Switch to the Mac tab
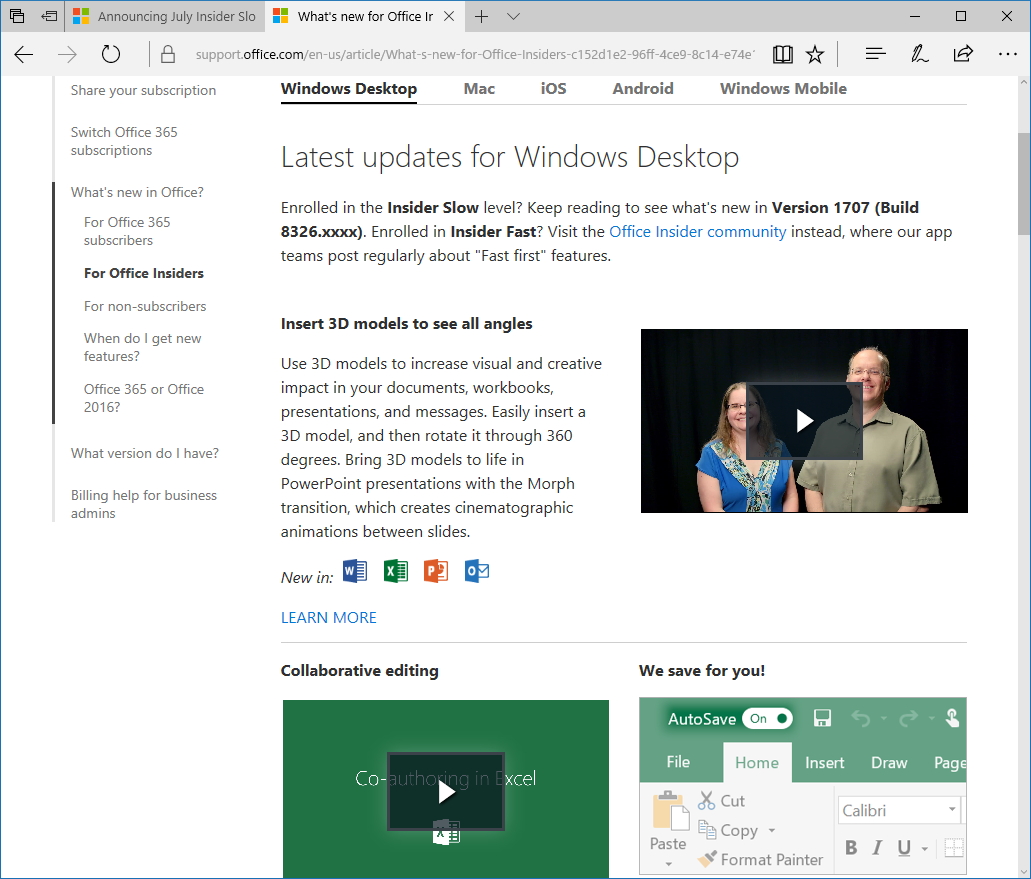The width and height of the screenshot is (1031, 879). click(479, 88)
